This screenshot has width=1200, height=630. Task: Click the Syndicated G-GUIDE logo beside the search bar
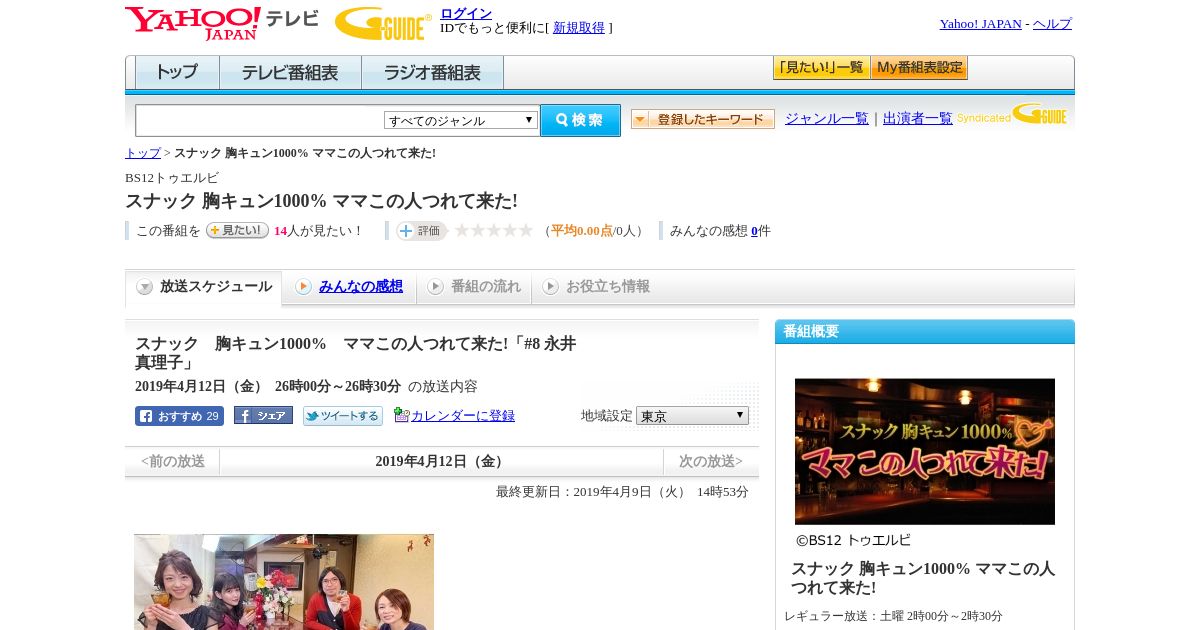coord(1011,115)
